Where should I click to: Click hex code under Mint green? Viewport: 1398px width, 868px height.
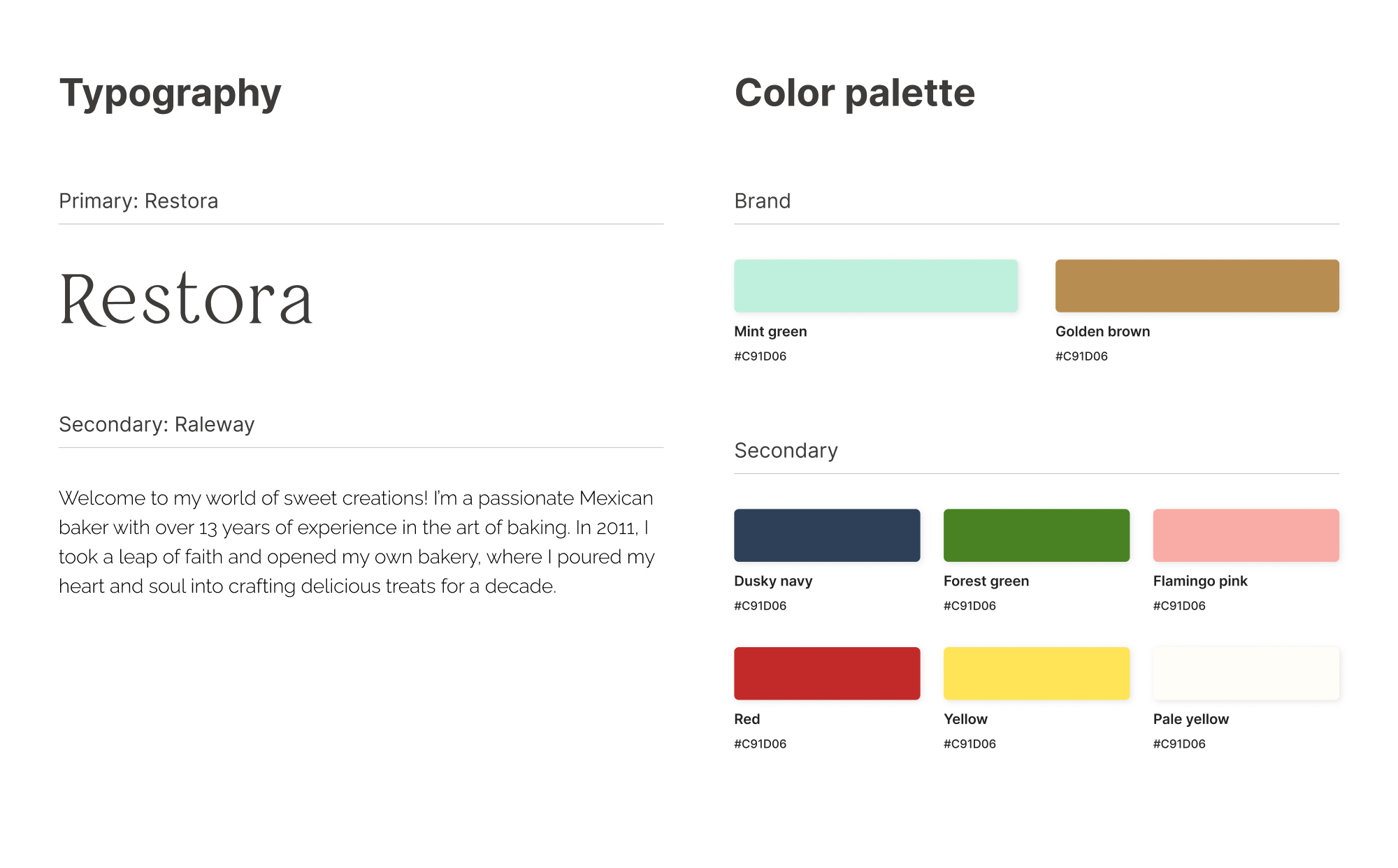tap(760, 356)
